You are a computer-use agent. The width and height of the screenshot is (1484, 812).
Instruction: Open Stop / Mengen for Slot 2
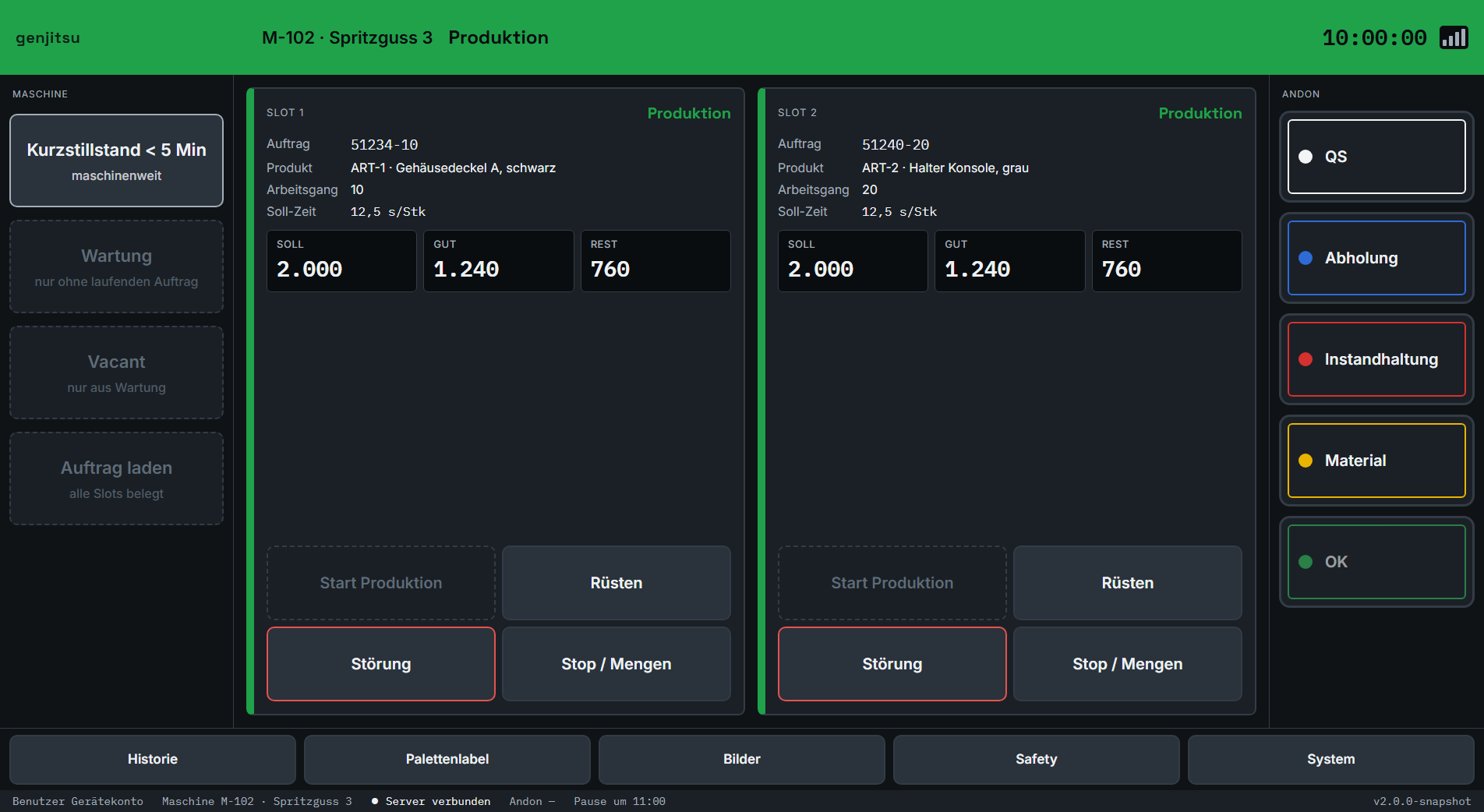[x=1128, y=664]
